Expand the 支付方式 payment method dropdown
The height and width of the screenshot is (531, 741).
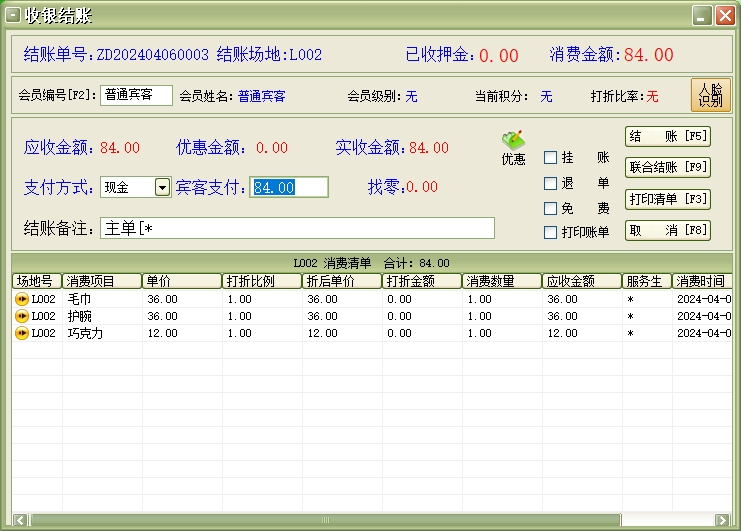pos(162,187)
